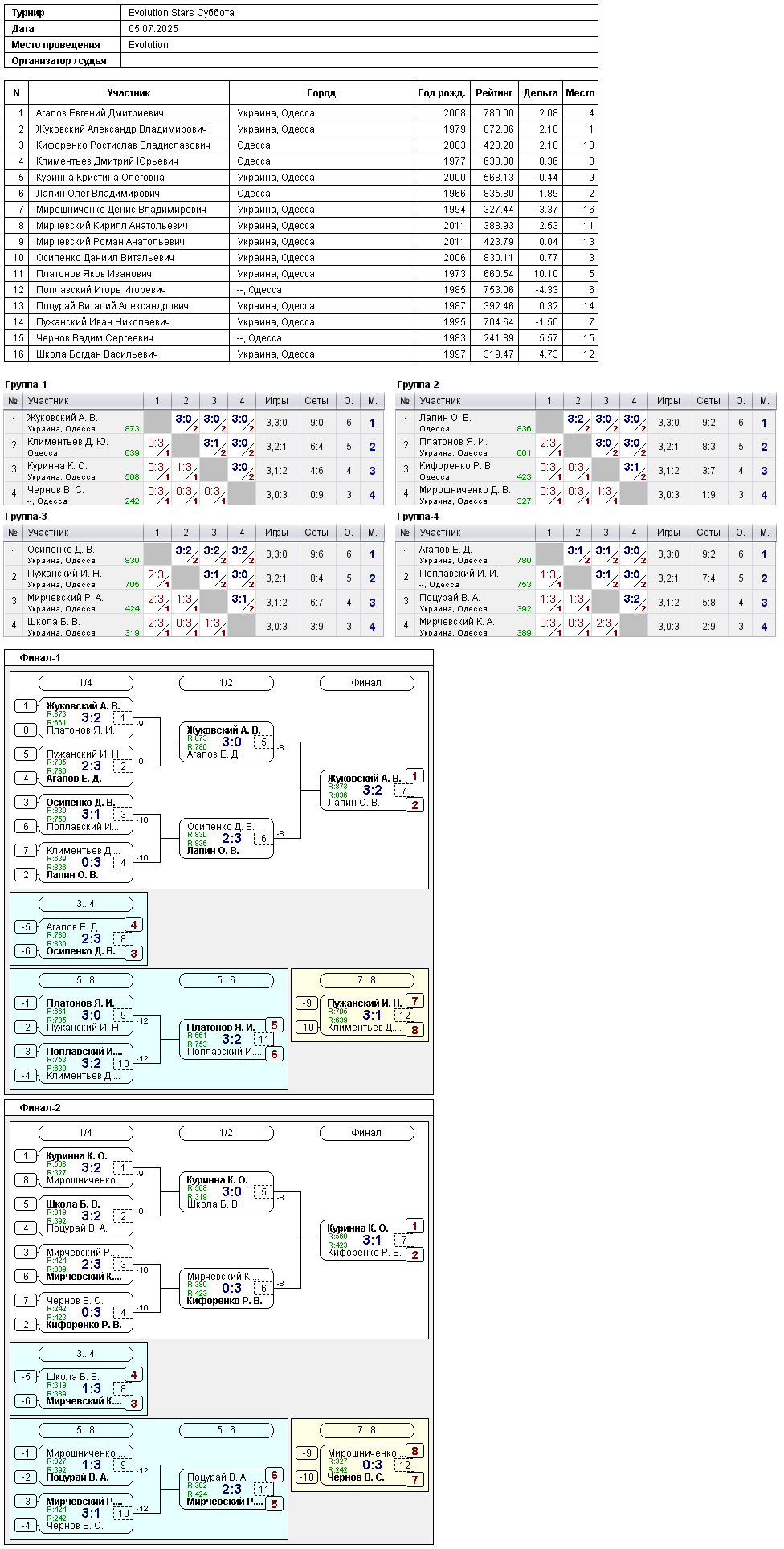Screen dimensions: 784x1549
Task: Click the 7...8 label in Финал-1
Action: pos(366,980)
